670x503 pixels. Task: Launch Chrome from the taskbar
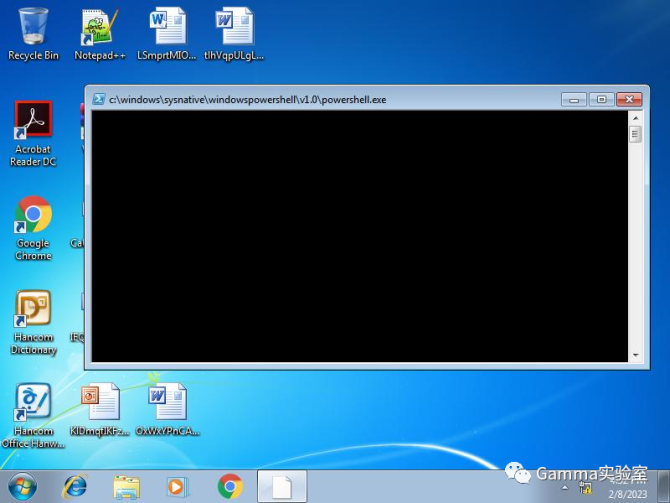230,486
